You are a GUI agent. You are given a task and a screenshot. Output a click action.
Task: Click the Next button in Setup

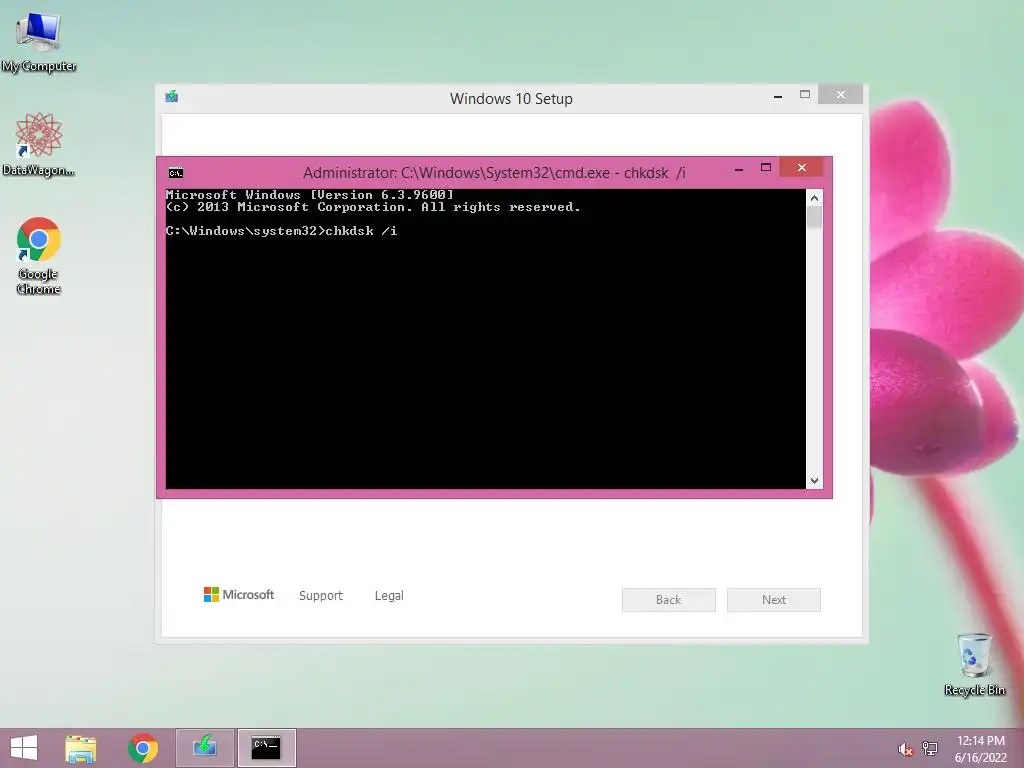coord(774,600)
